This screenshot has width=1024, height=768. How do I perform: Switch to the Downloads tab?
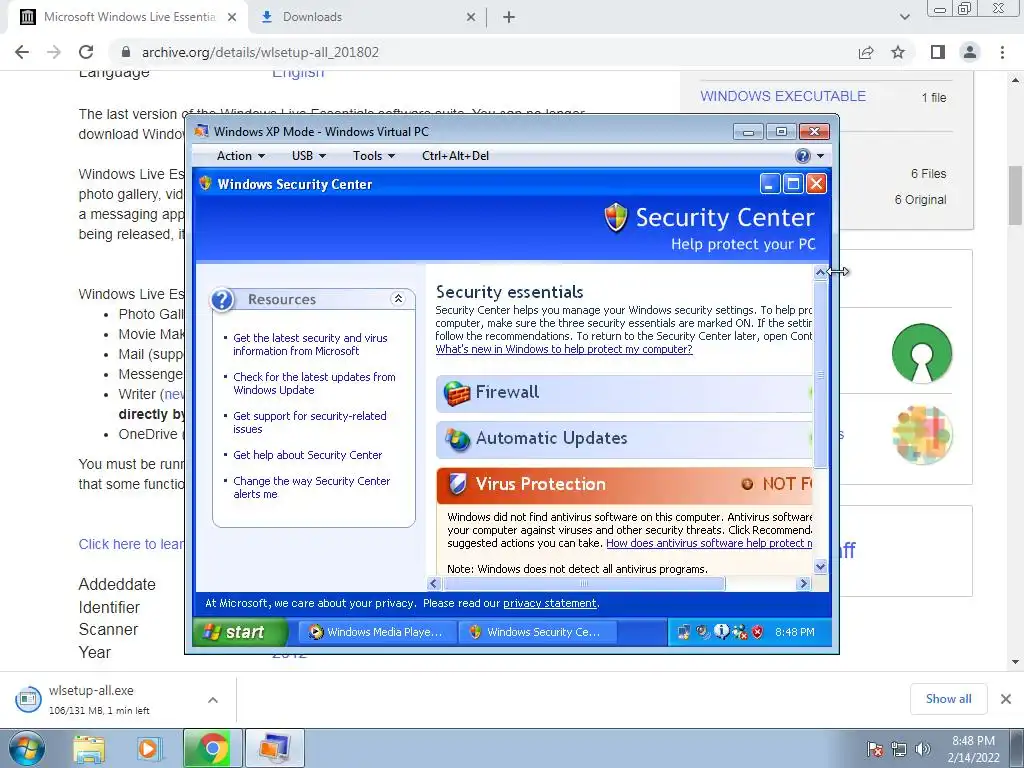pos(367,17)
